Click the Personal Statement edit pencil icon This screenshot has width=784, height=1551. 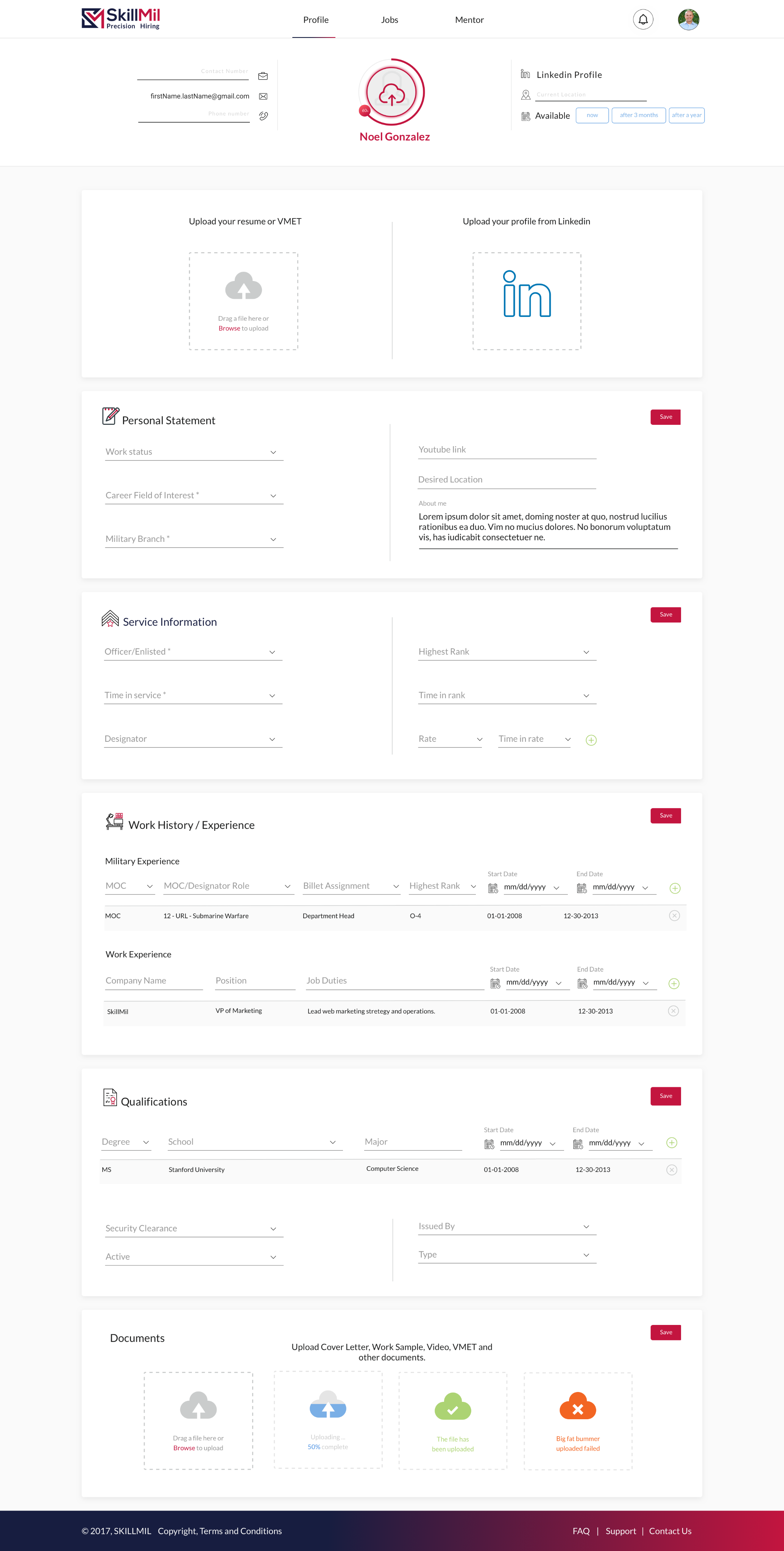[110, 417]
